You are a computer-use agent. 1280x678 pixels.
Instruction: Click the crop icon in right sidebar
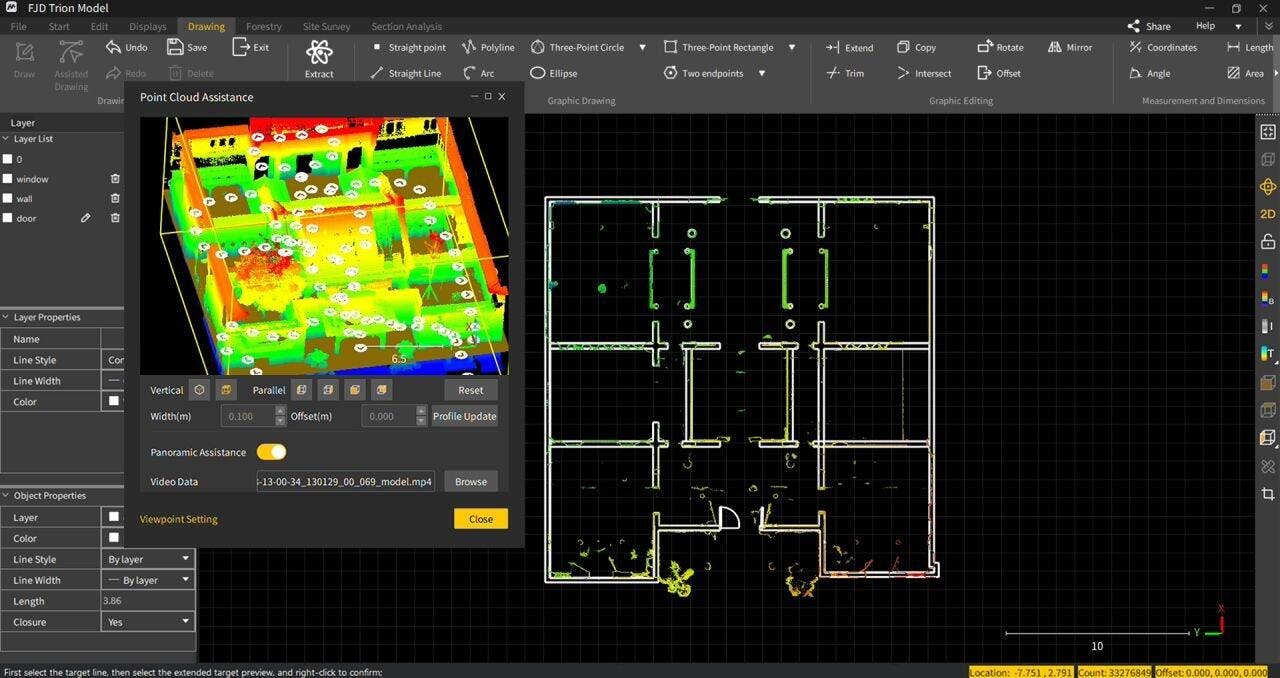[1267, 494]
